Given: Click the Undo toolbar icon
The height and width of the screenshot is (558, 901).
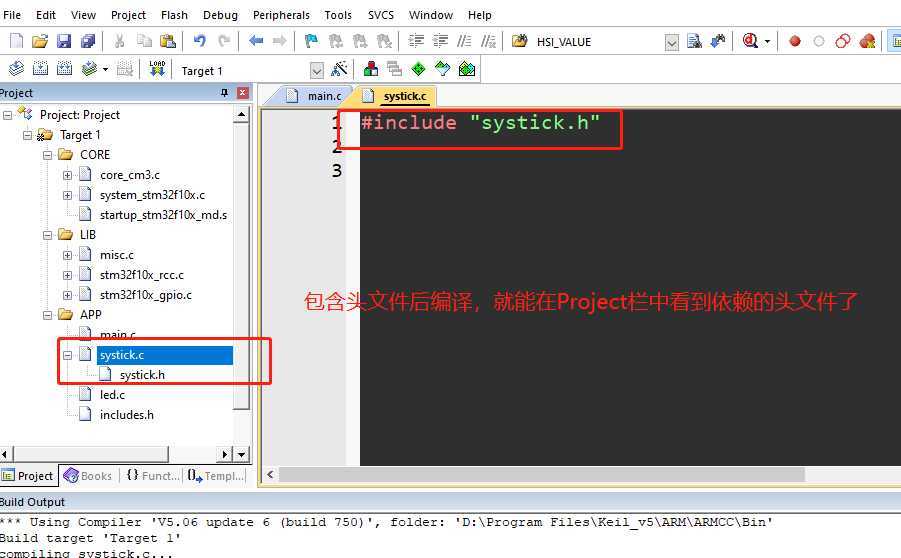Looking at the screenshot, I should coord(199,41).
